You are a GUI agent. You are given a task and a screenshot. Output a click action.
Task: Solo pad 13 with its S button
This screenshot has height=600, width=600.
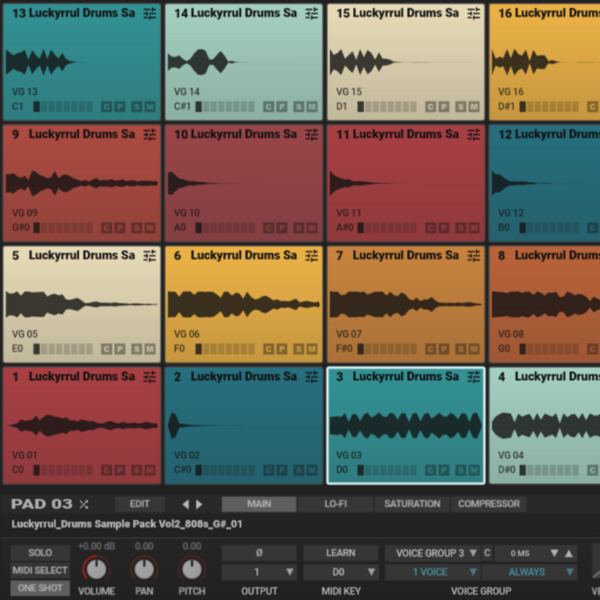(137, 107)
